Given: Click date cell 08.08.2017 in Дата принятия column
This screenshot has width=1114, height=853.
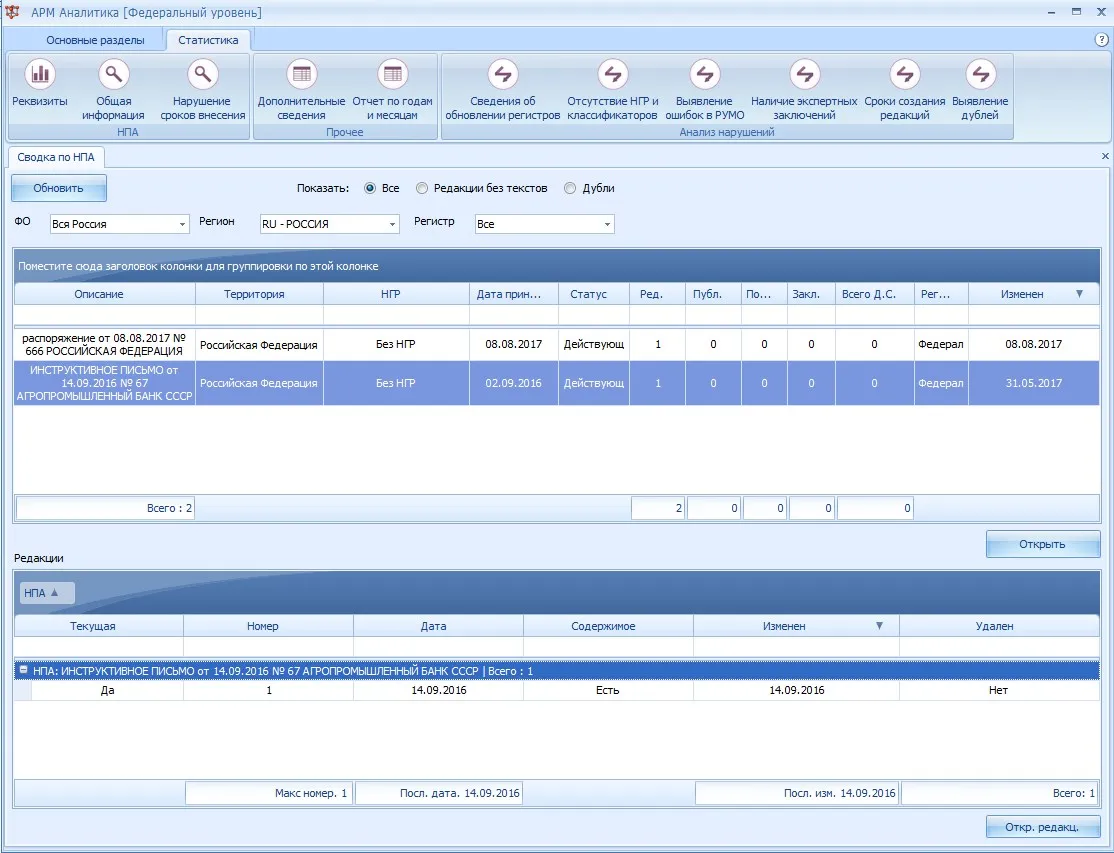Looking at the screenshot, I should [x=514, y=344].
